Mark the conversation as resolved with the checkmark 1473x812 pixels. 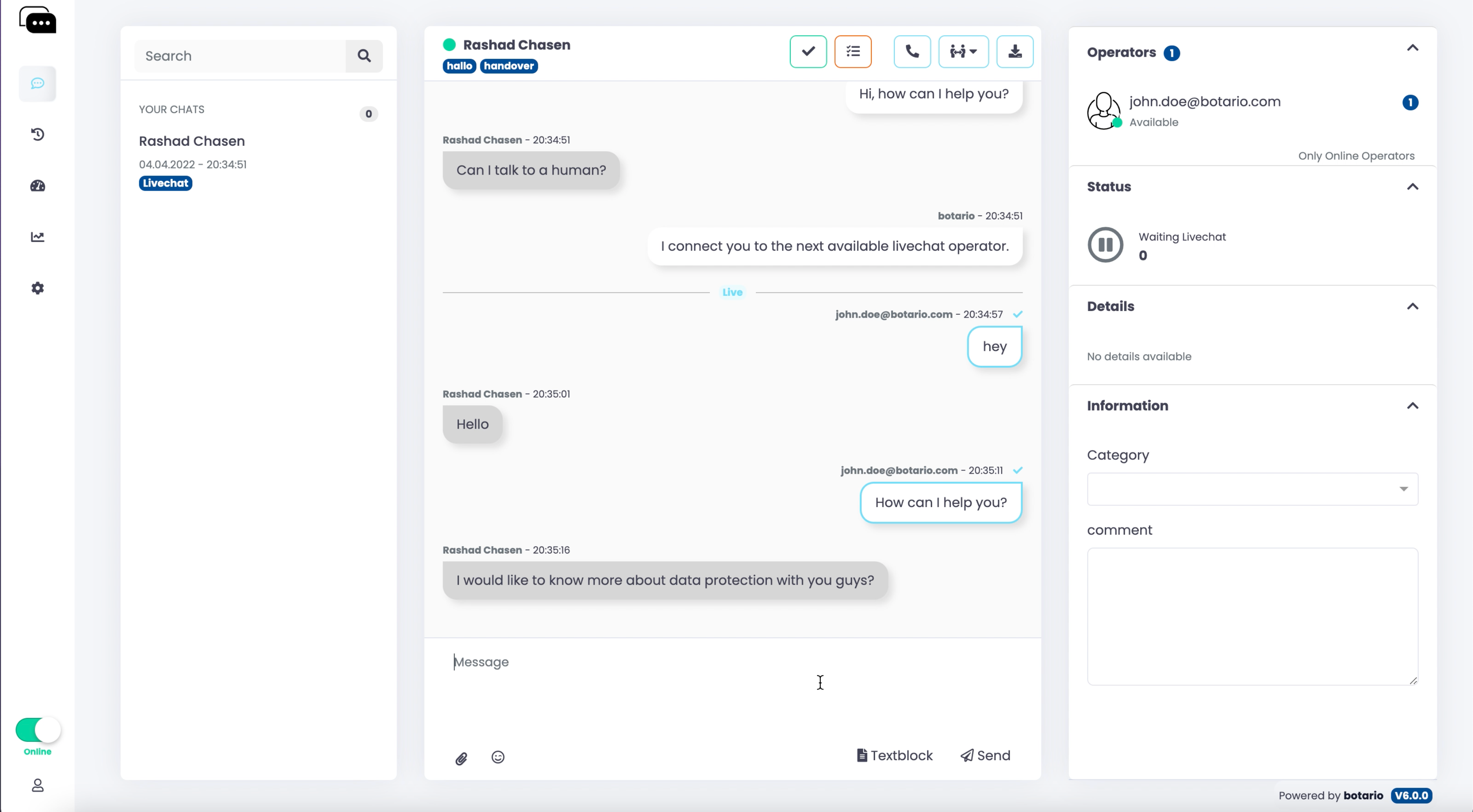coord(808,51)
